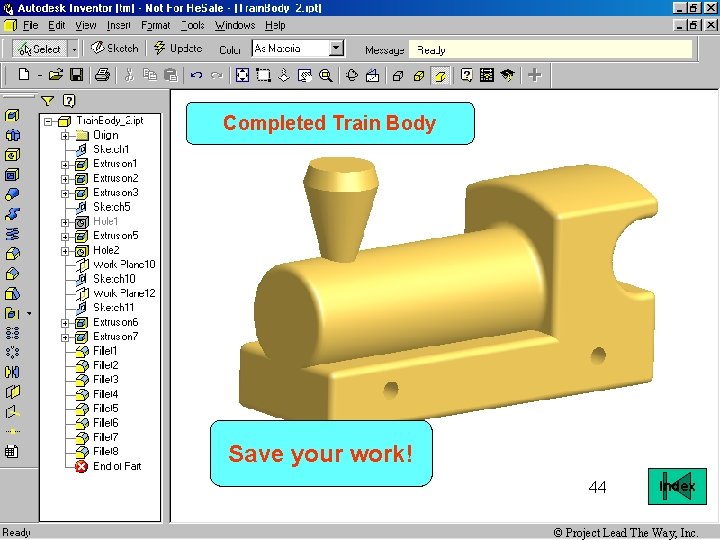720x540 pixels.
Task: Click the Select button
Action: (x=40, y=49)
